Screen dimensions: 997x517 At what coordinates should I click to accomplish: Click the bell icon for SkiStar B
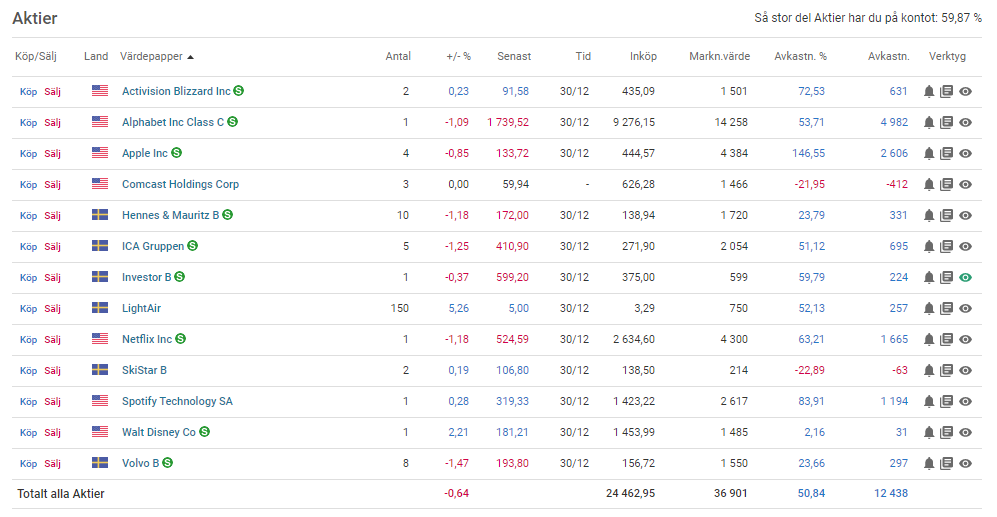pyautogui.click(x=929, y=370)
